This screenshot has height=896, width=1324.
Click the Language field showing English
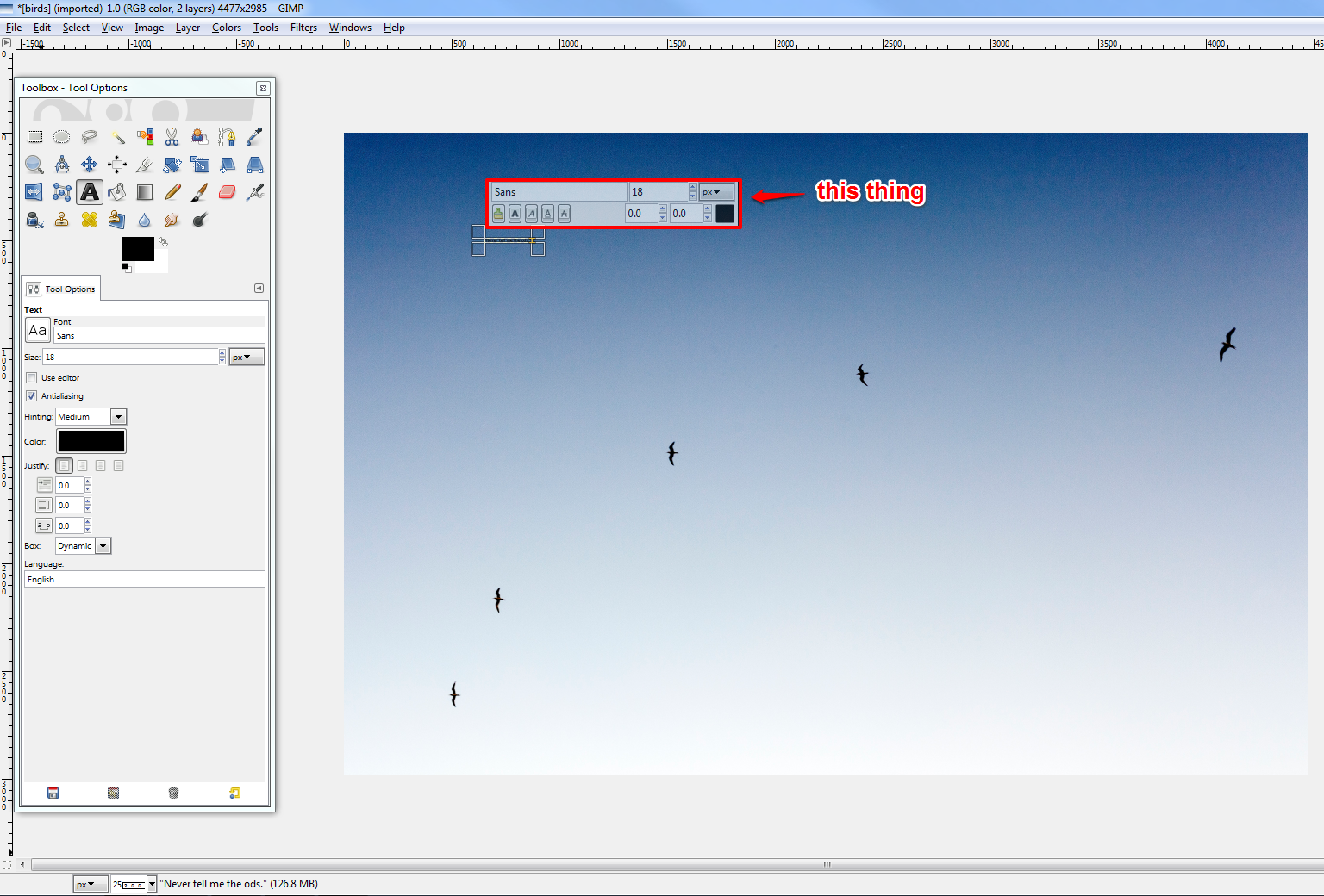pos(144,580)
